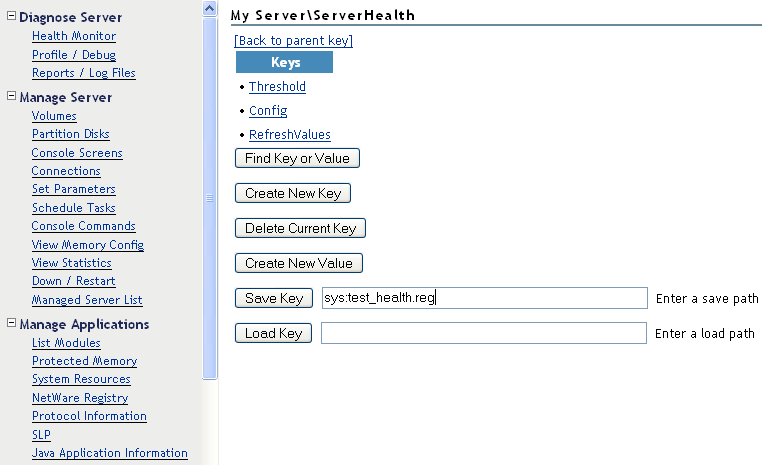This screenshot has width=762, height=465.
Task: Open Set Parameters page
Action: tap(73, 189)
